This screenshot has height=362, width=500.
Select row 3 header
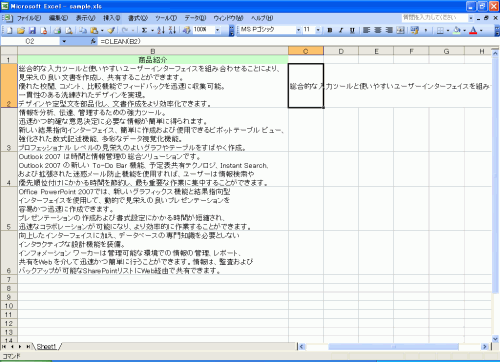[x=9, y=130]
